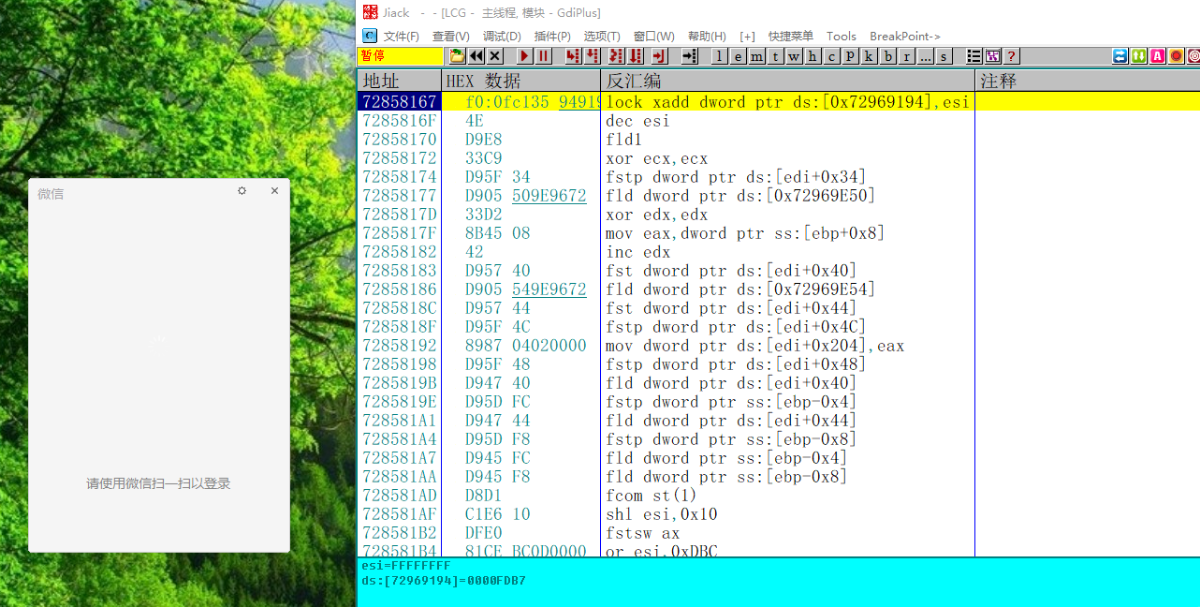
Task: Run the program with the red play icon
Action: pyautogui.click(x=525, y=56)
